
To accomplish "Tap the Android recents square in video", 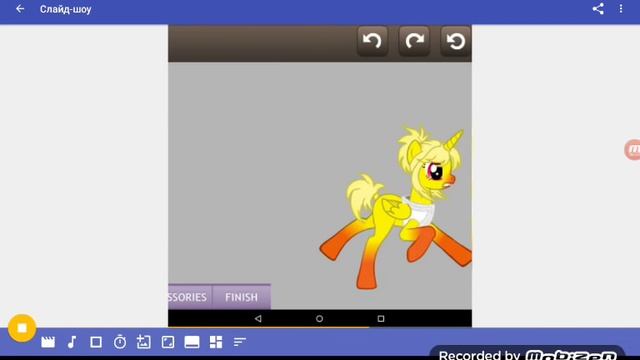I will (381, 318).
